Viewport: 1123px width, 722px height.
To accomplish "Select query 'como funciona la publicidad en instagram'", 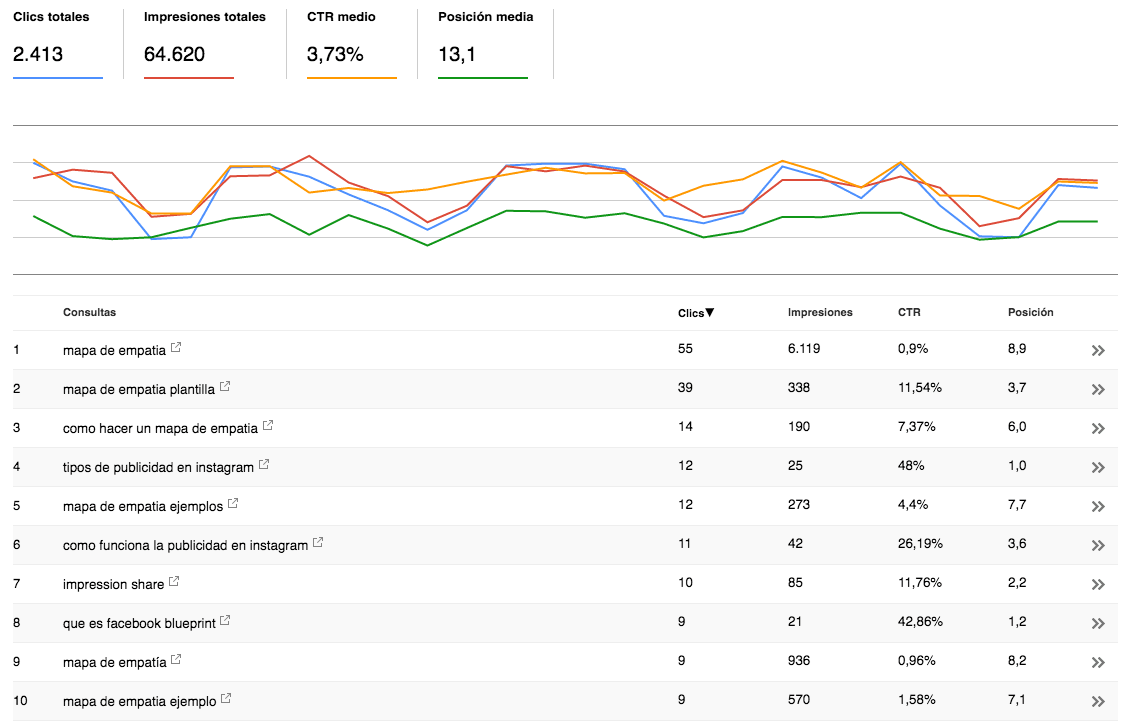I will pyautogui.click(x=185, y=546).
